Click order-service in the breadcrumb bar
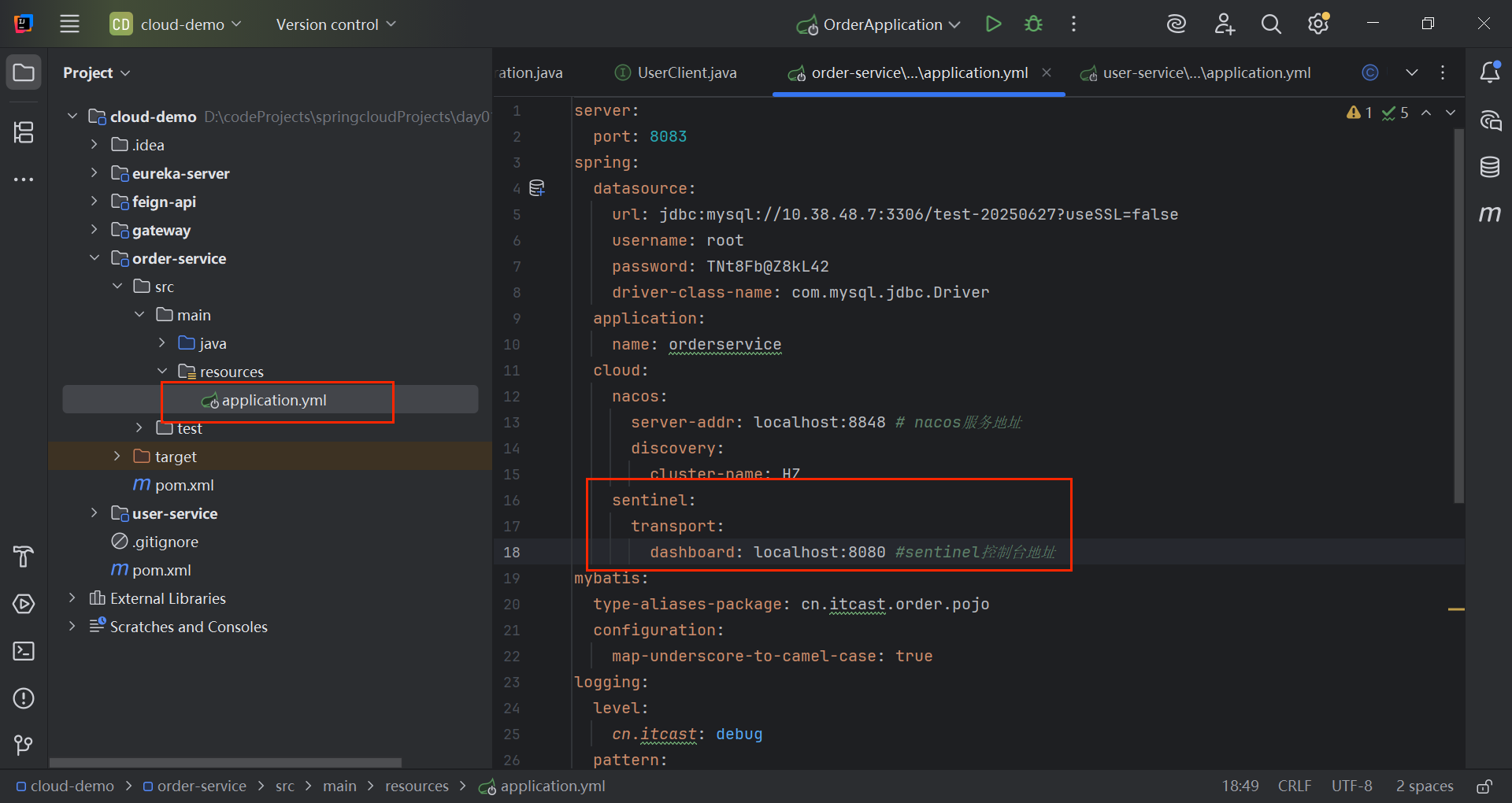The image size is (1512, 803). click(x=195, y=786)
